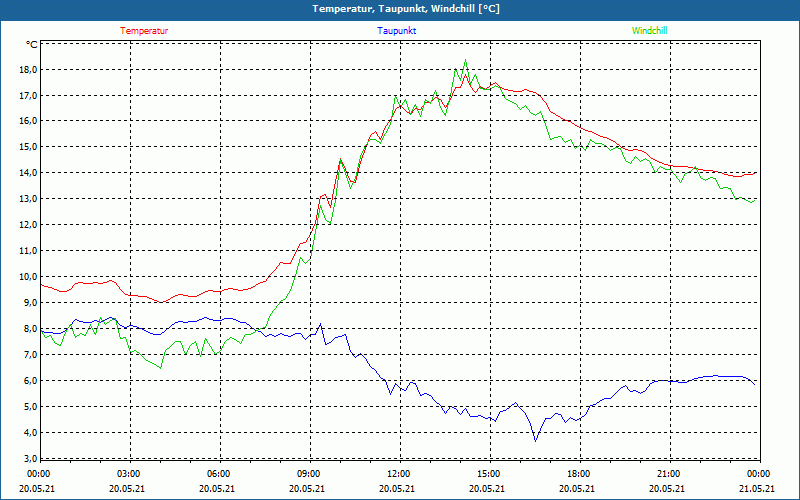Click the '13,0' y-axis value

coord(29,198)
